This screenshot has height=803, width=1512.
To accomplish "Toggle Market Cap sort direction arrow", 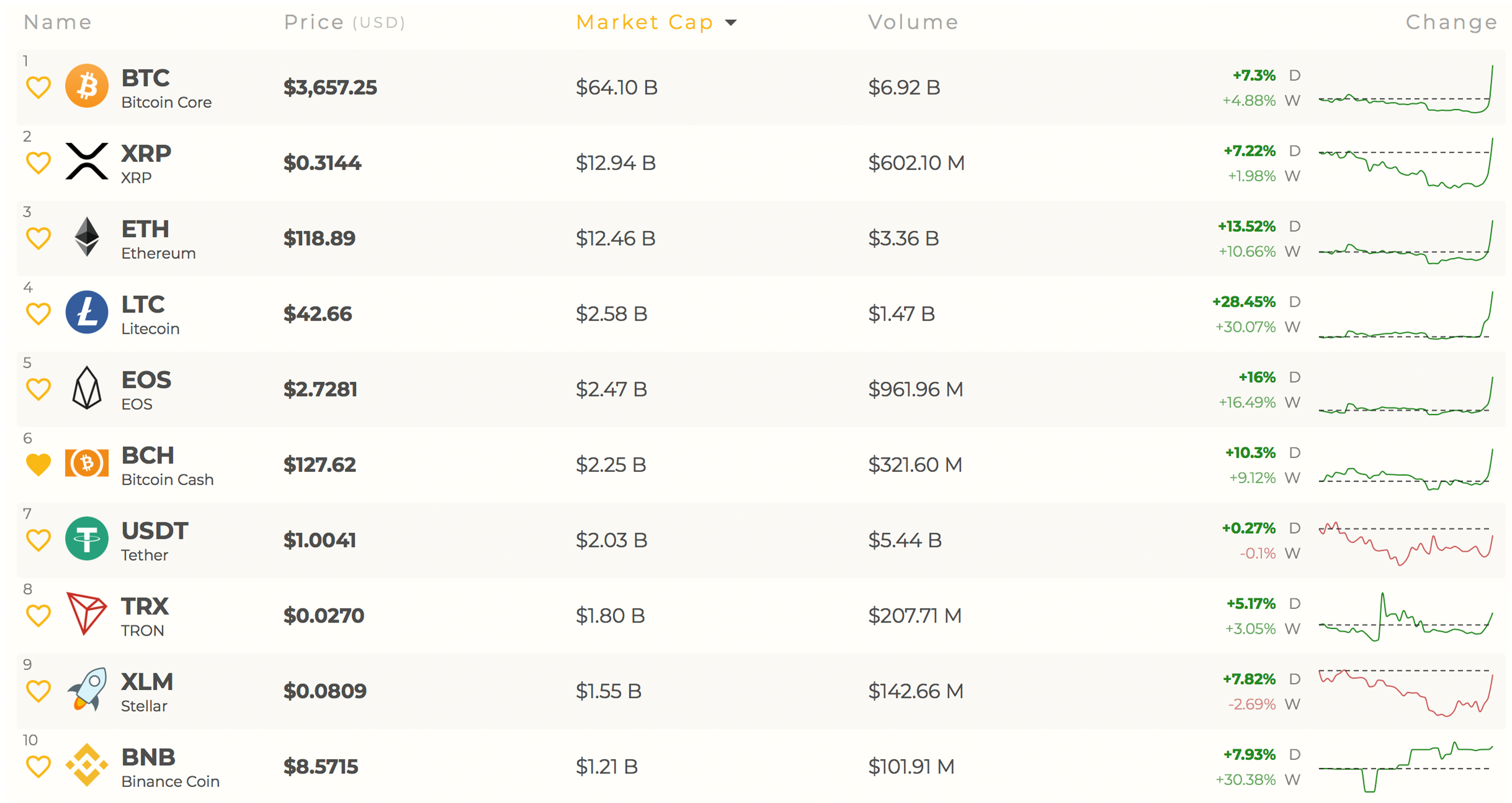I will 731,23.
